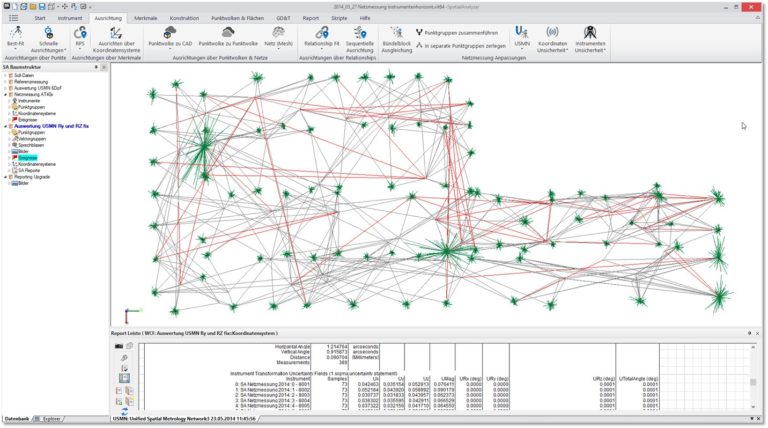Click the magnifier icon in Report Leiste
The width and height of the screenshot is (768, 428).
124,358
